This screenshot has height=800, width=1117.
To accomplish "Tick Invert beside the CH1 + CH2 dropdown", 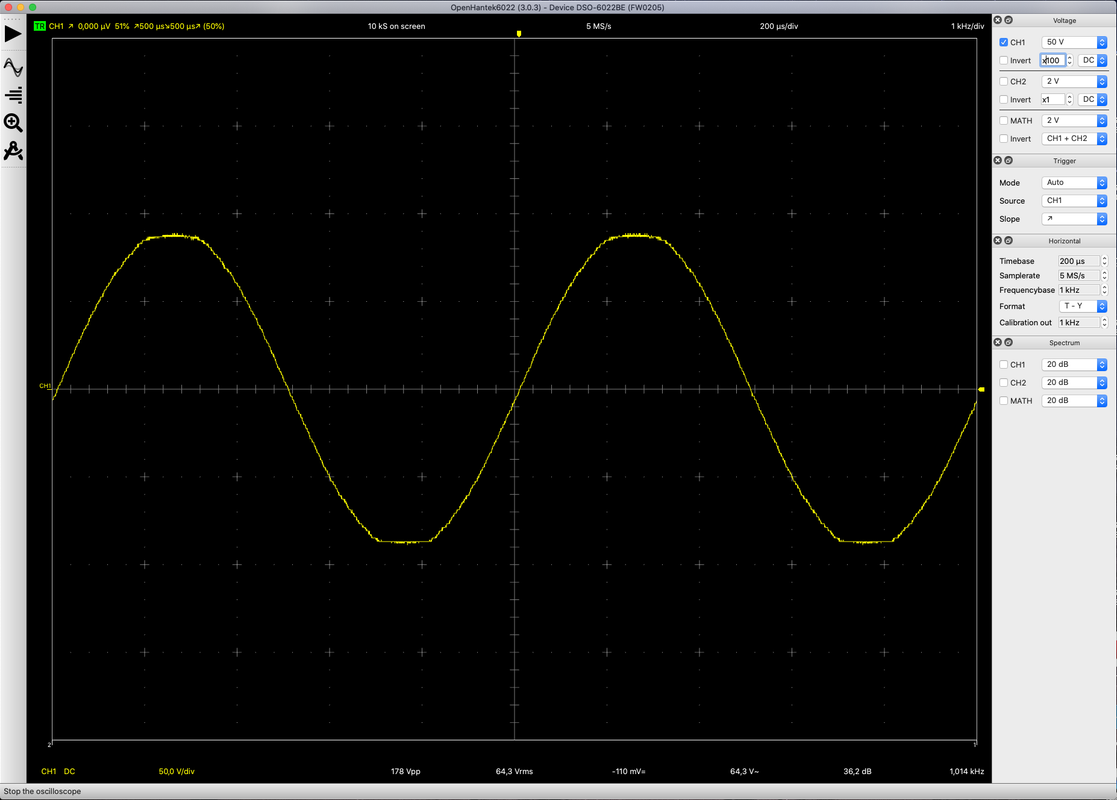I will (1004, 139).
